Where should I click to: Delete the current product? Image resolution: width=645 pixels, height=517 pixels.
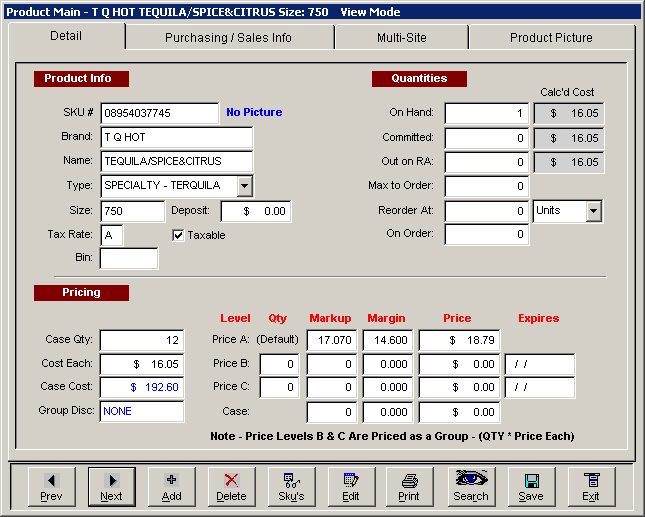[x=231, y=487]
